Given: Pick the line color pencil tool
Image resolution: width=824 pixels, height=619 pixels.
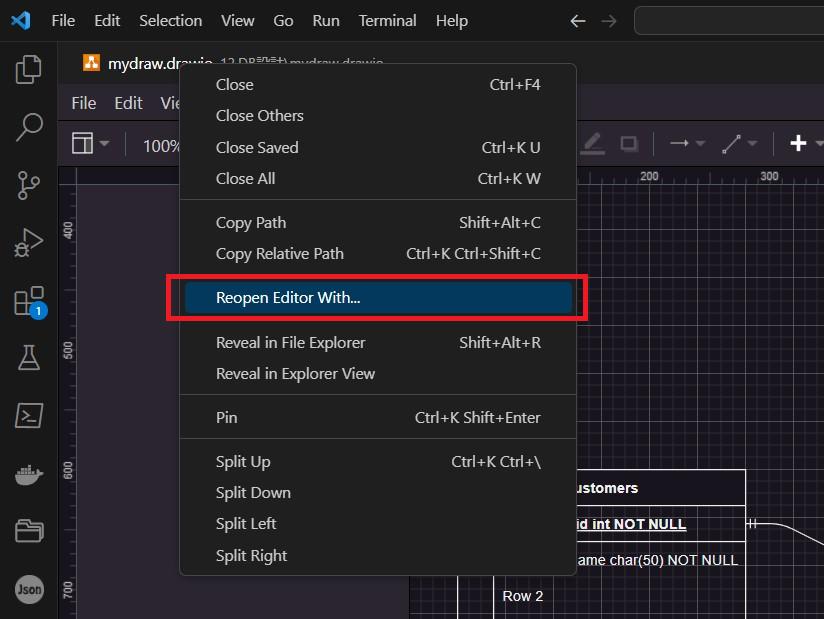Looking at the screenshot, I should [593, 144].
